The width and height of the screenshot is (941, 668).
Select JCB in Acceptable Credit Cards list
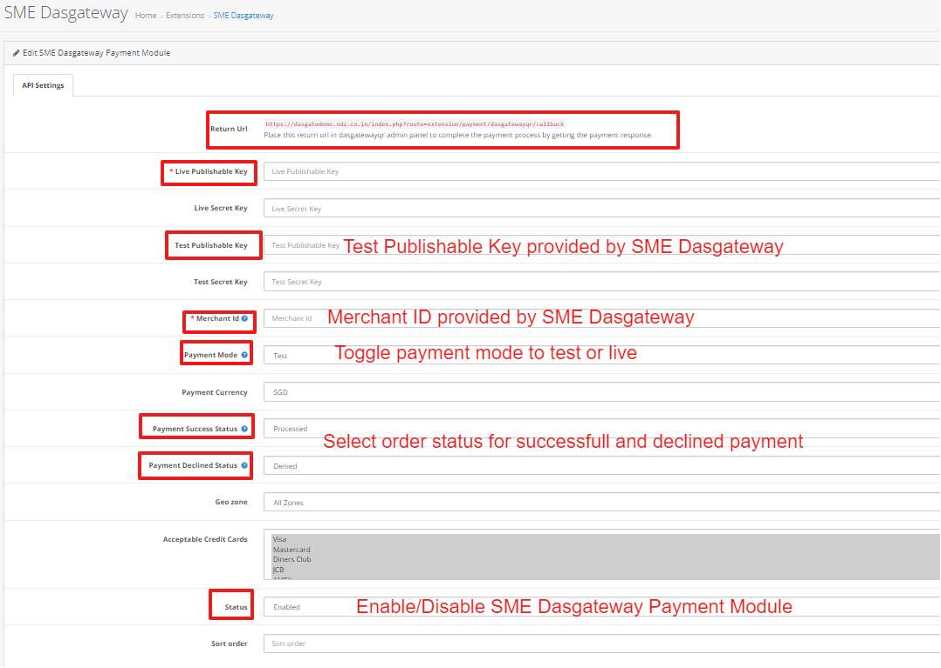pos(605,570)
